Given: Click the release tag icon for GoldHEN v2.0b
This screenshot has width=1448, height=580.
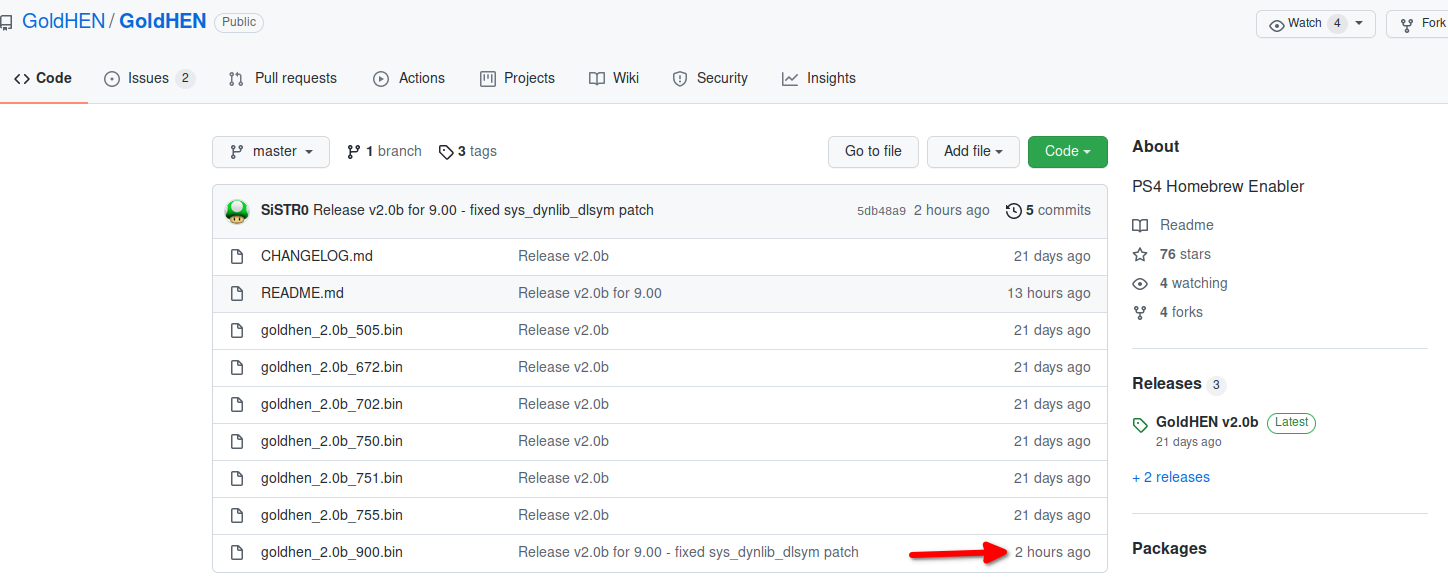Looking at the screenshot, I should coord(1140,425).
